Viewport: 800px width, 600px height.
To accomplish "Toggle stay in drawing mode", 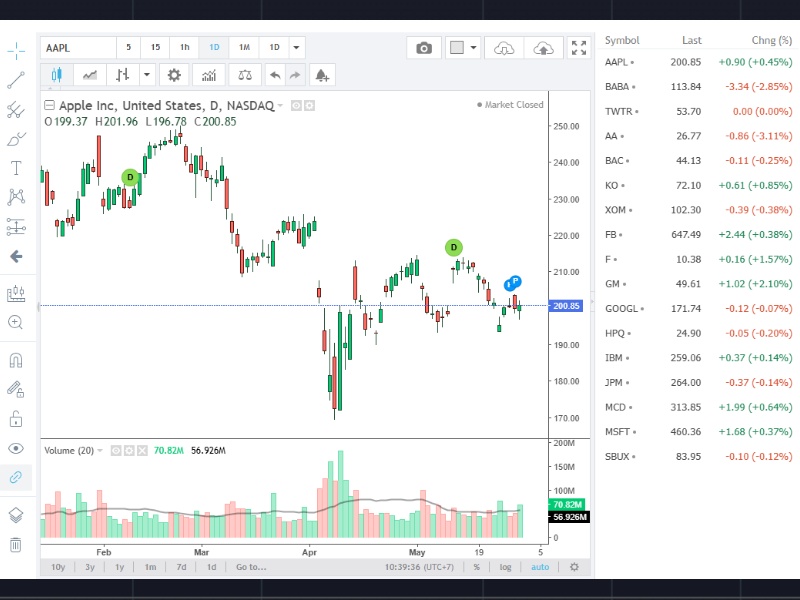I will tap(16, 390).
